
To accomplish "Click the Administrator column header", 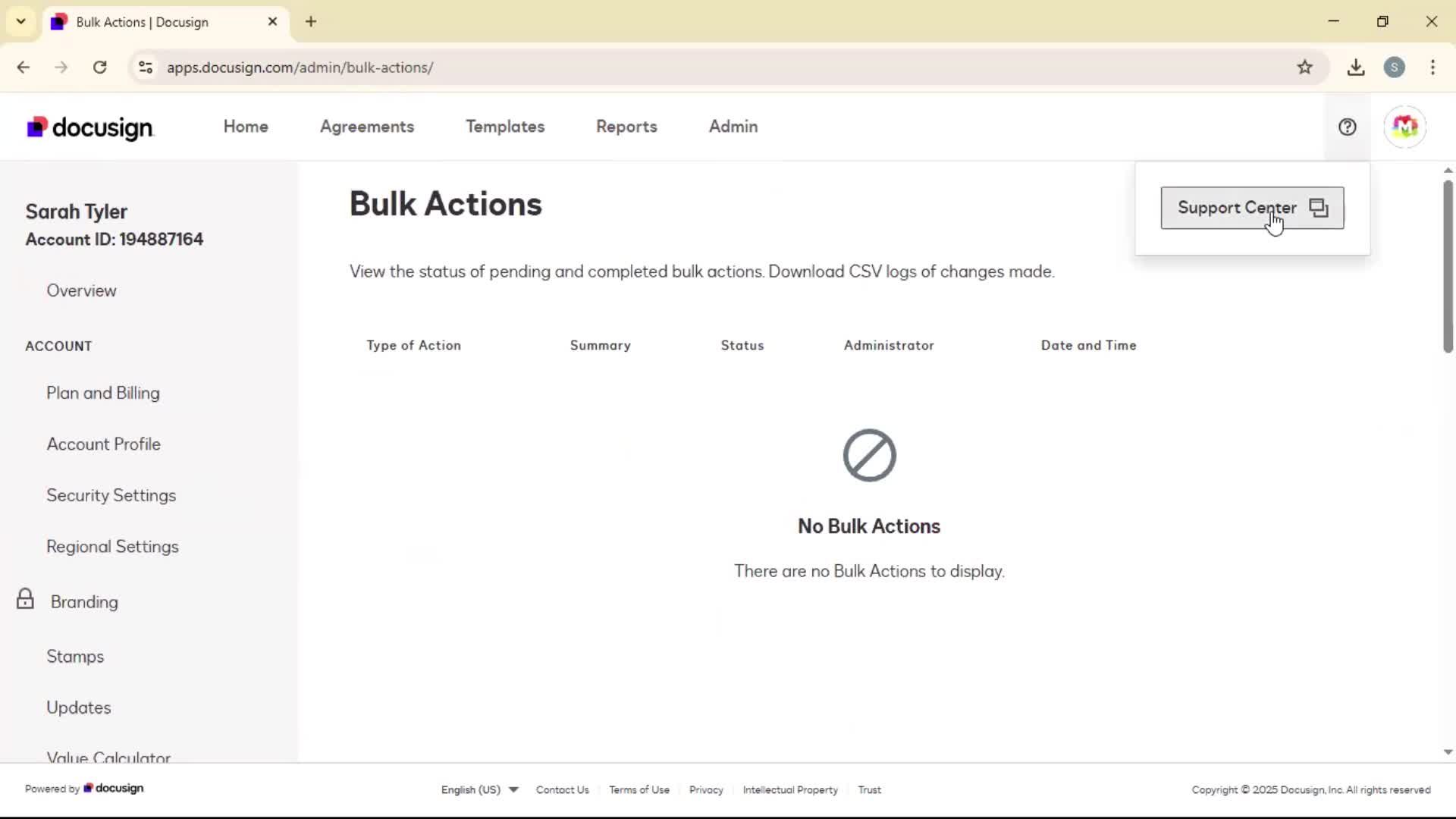I will pos(889,345).
